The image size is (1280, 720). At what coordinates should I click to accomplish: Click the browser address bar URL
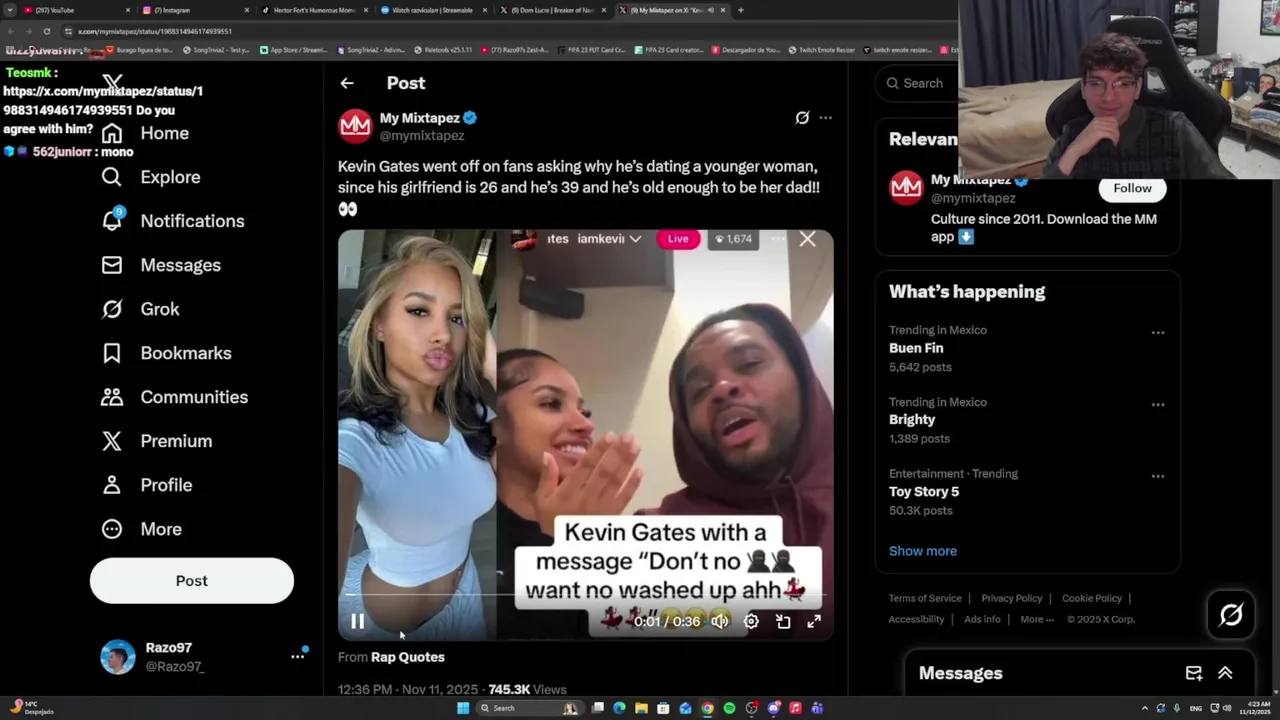click(155, 31)
